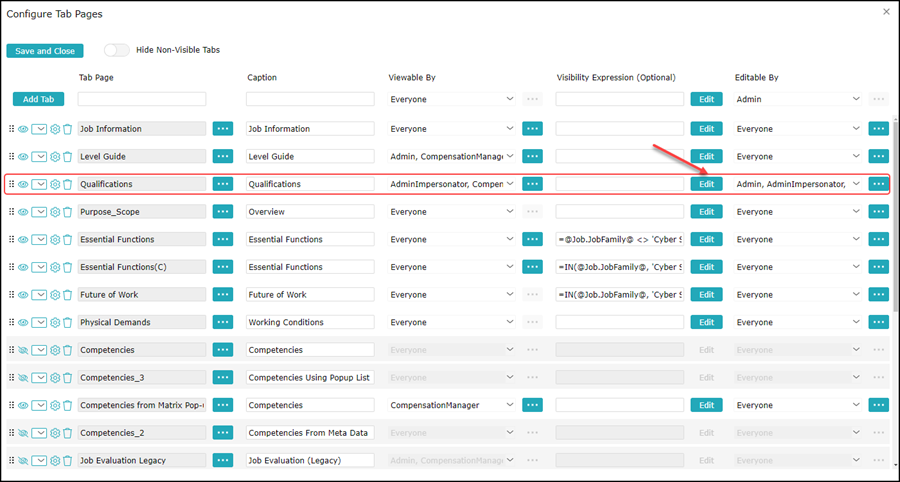Click the Add Tab button
Image resolution: width=900 pixels, height=482 pixels.
[x=39, y=99]
